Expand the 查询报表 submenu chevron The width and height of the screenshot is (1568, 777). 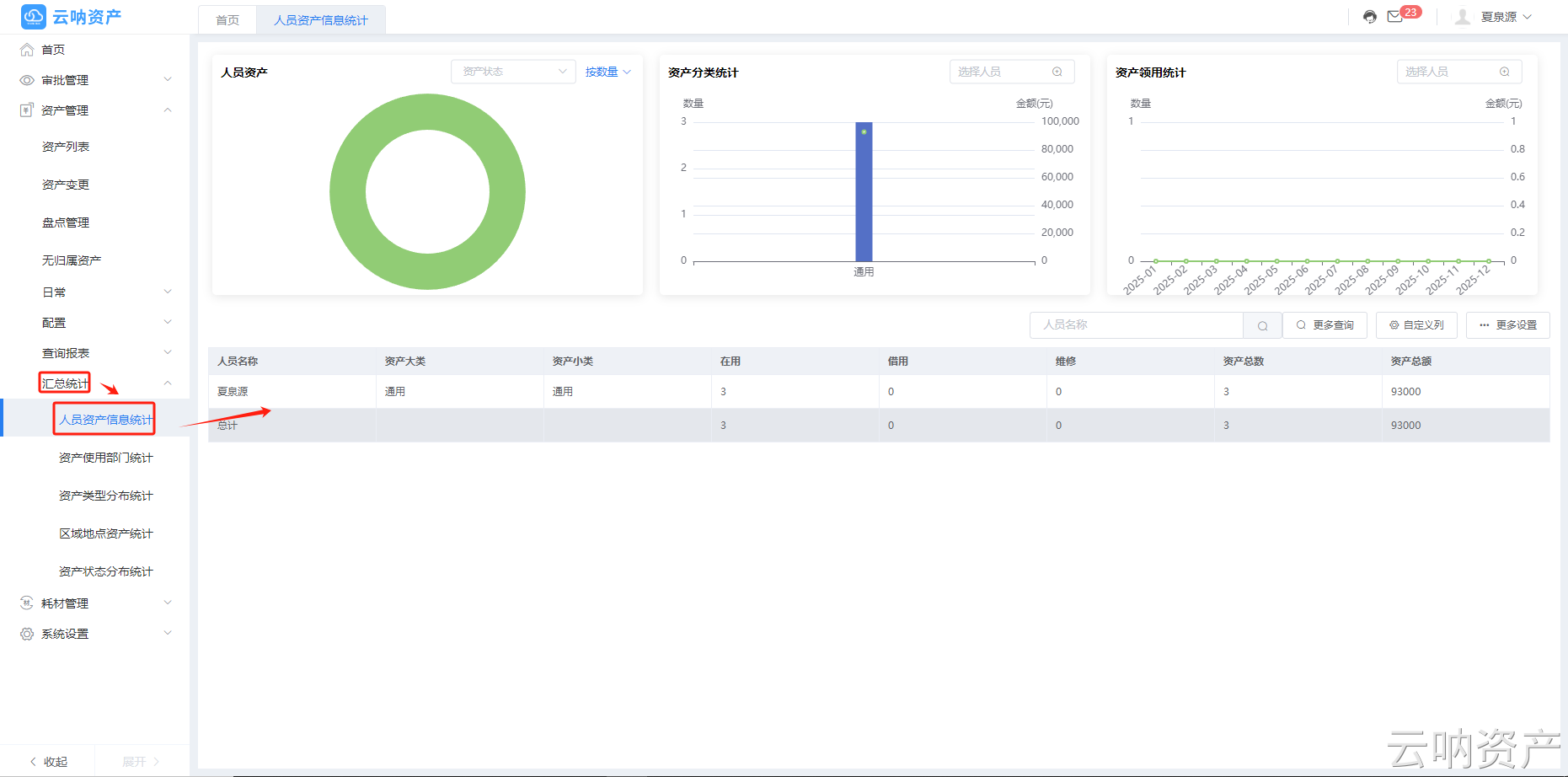(x=168, y=353)
